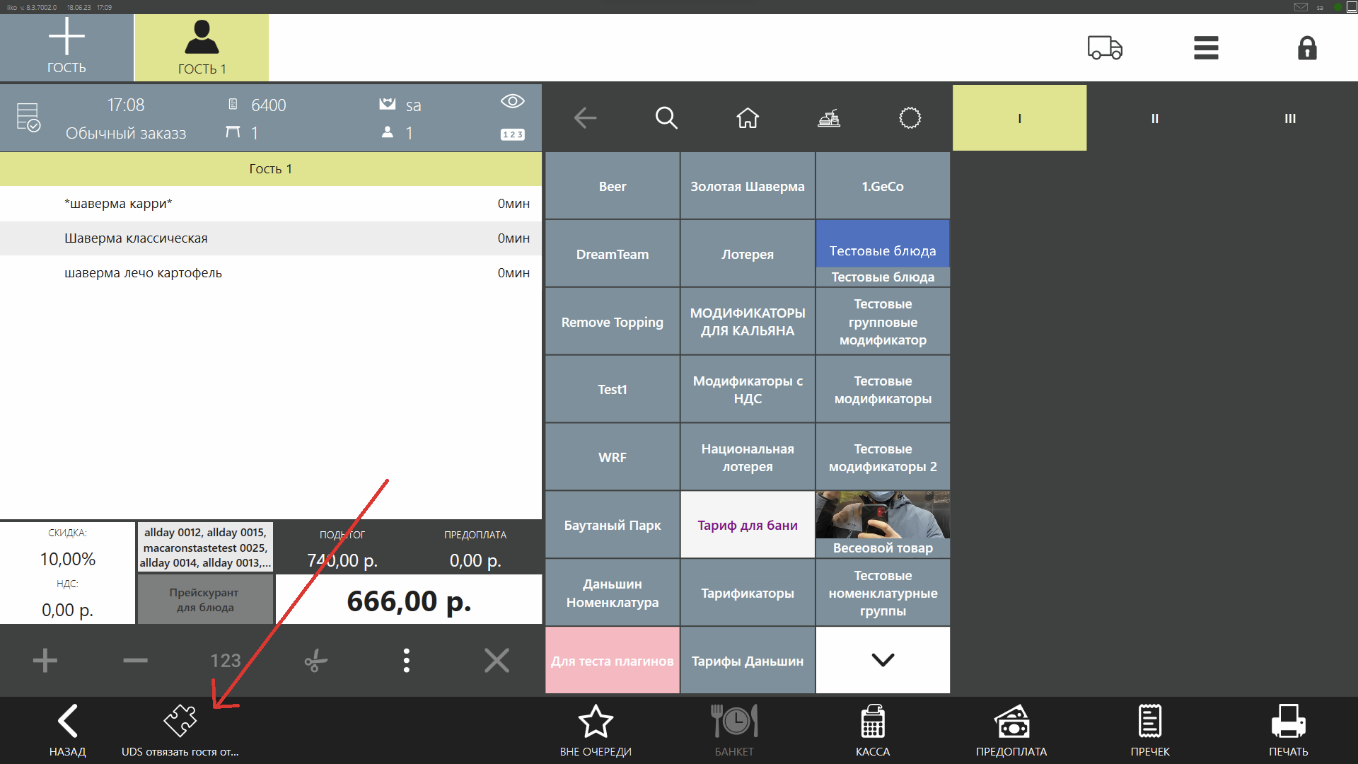Go to menu home icon
Image resolution: width=1358 pixels, height=764 pixels.
click(x=747, y=118)
